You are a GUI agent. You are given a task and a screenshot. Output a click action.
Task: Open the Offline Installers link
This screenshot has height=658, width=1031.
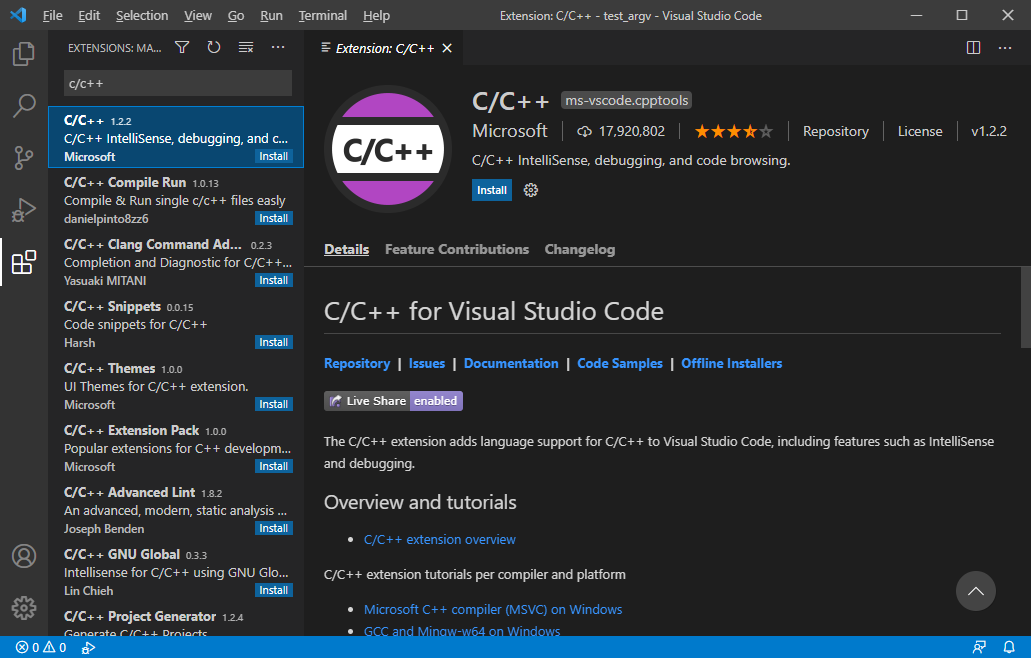(732, 364)
